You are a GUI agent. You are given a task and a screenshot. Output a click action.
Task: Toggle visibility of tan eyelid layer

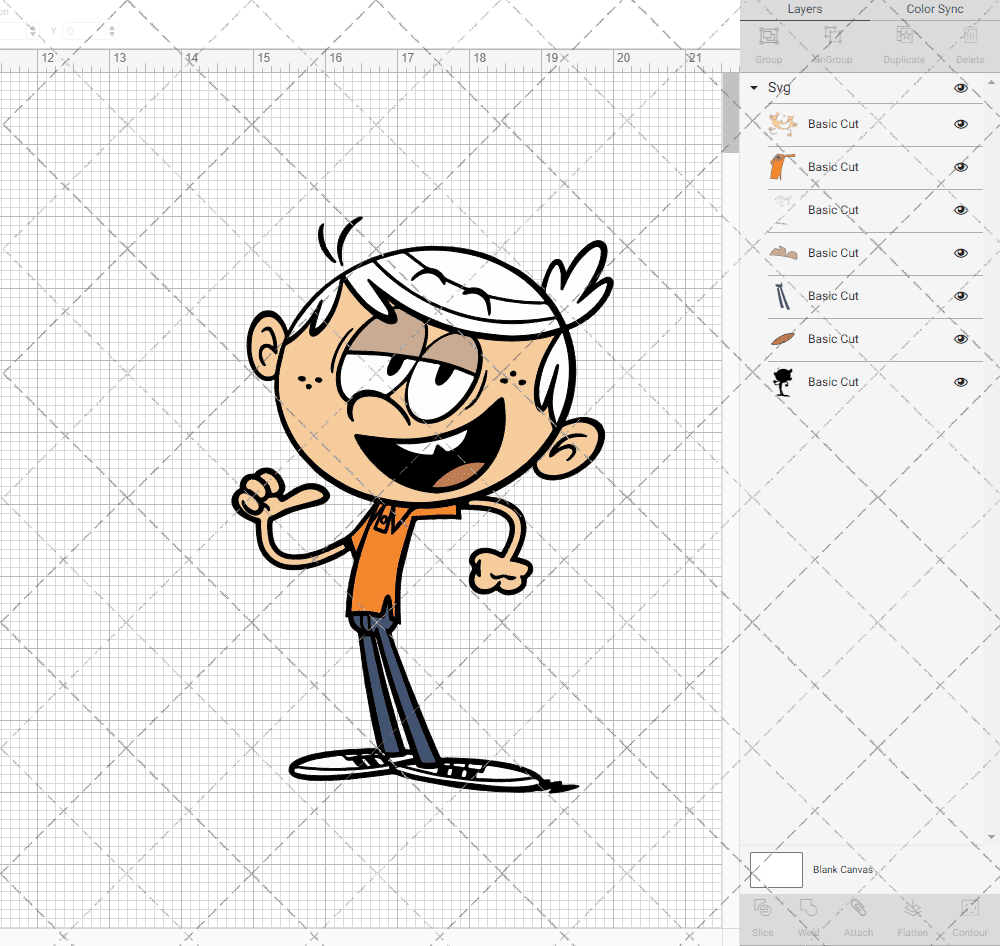(960, 253)
